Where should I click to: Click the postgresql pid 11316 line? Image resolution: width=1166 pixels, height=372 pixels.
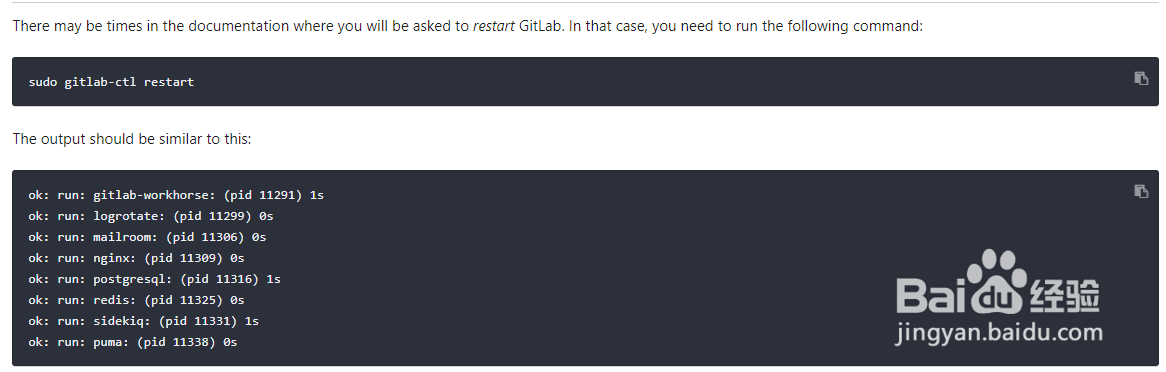155,279
